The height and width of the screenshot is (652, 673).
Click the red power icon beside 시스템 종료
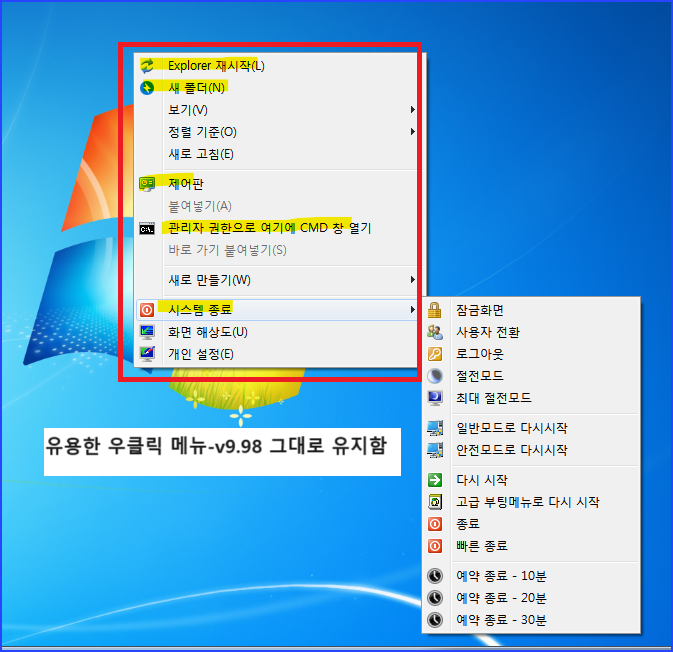coord(147,309)
